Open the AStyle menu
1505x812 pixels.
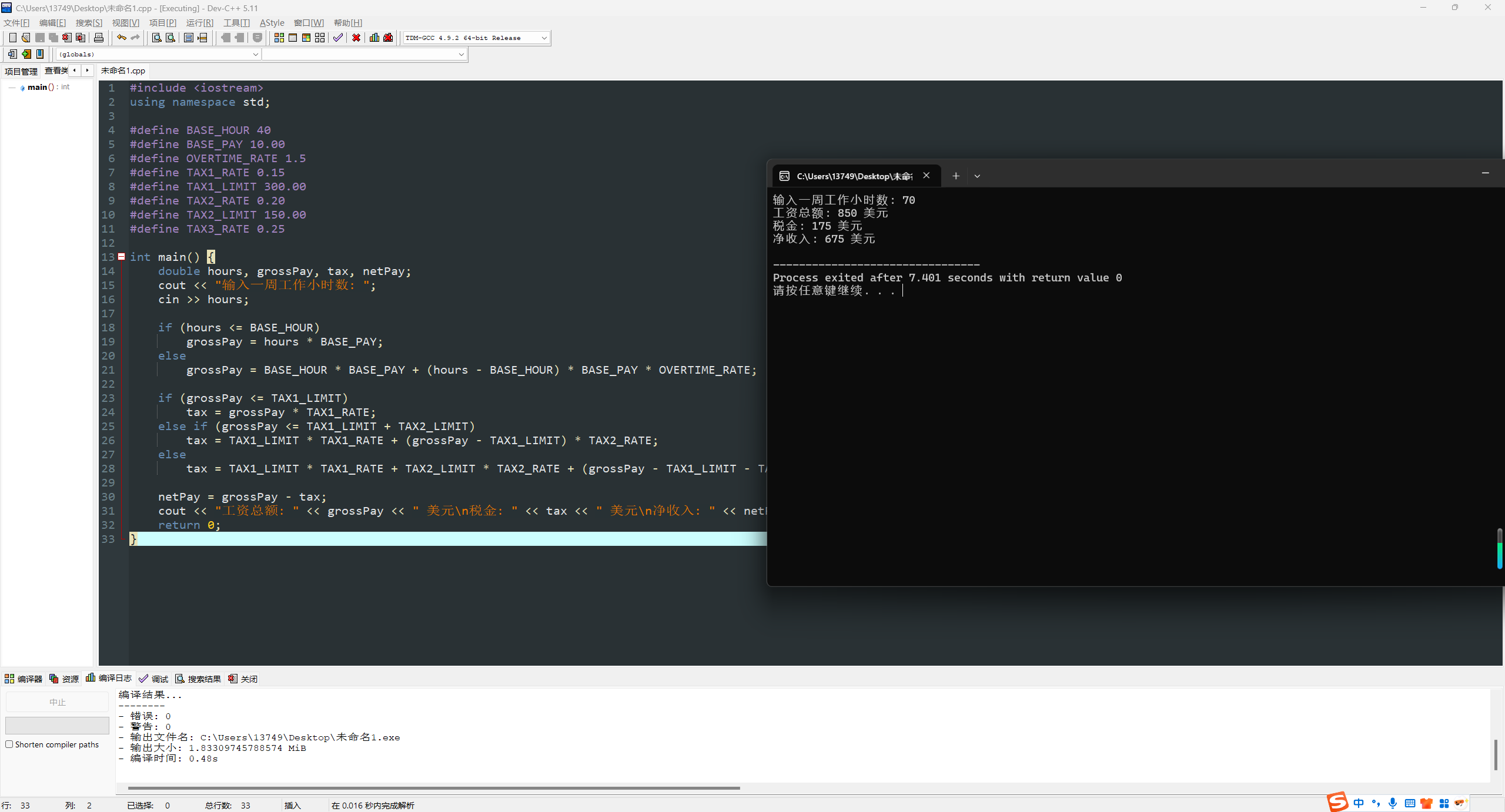[x=272, y=23]
